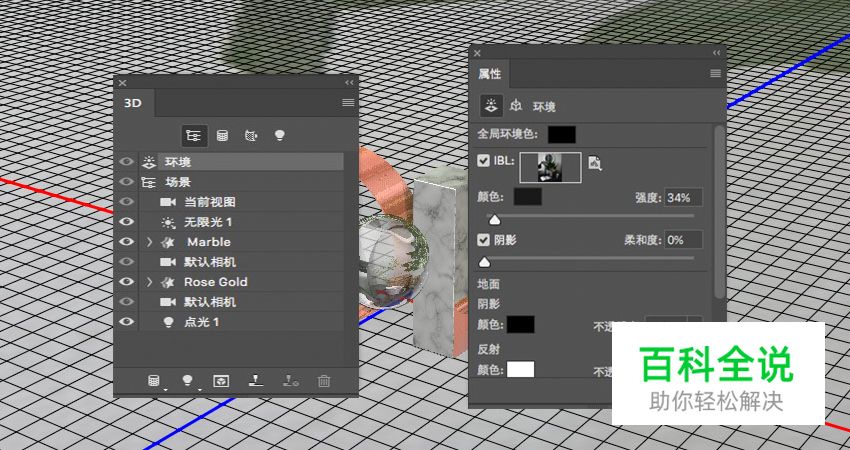Collapse the 3D panel with double arrows
Screen dimensions: 850x450
point(349,82)
